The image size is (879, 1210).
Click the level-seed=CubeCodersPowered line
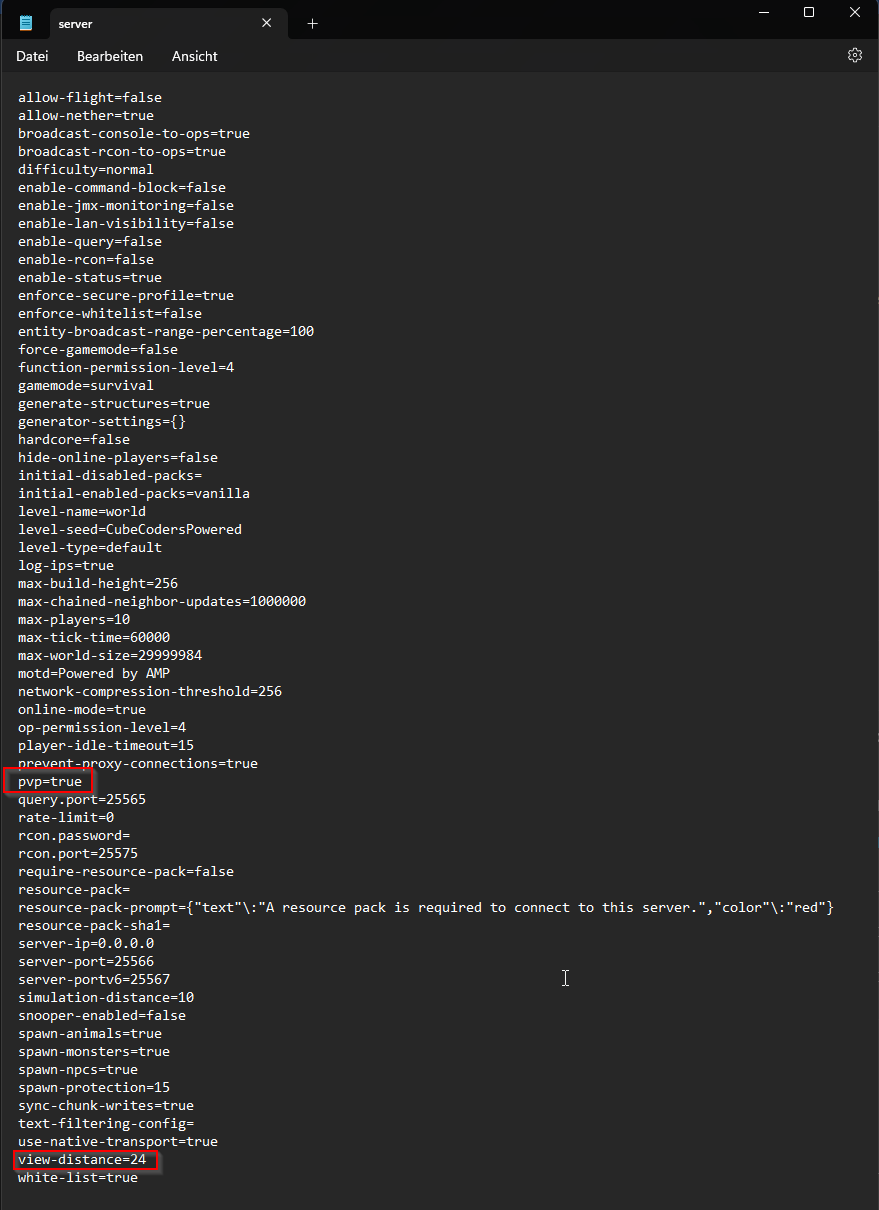pyautogui.click(x=130, y=529)
